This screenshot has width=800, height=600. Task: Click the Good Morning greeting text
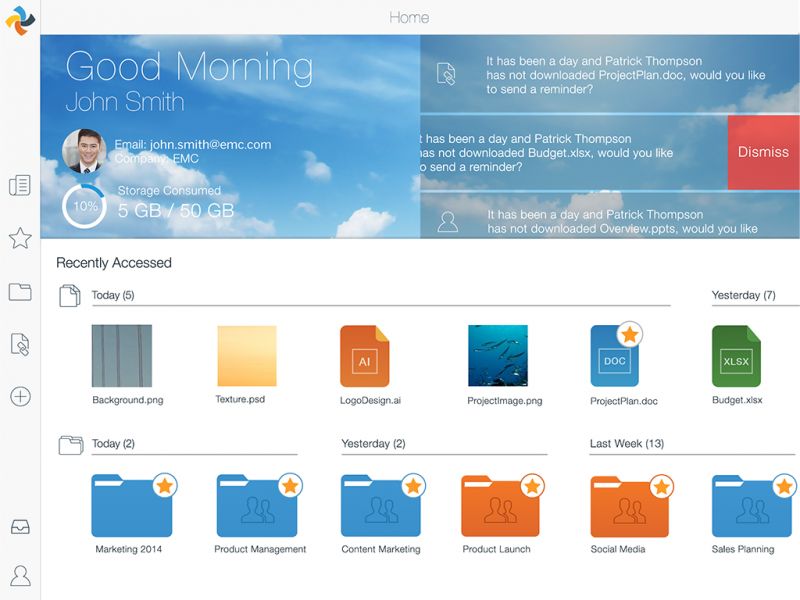click(x=189, y=67)
